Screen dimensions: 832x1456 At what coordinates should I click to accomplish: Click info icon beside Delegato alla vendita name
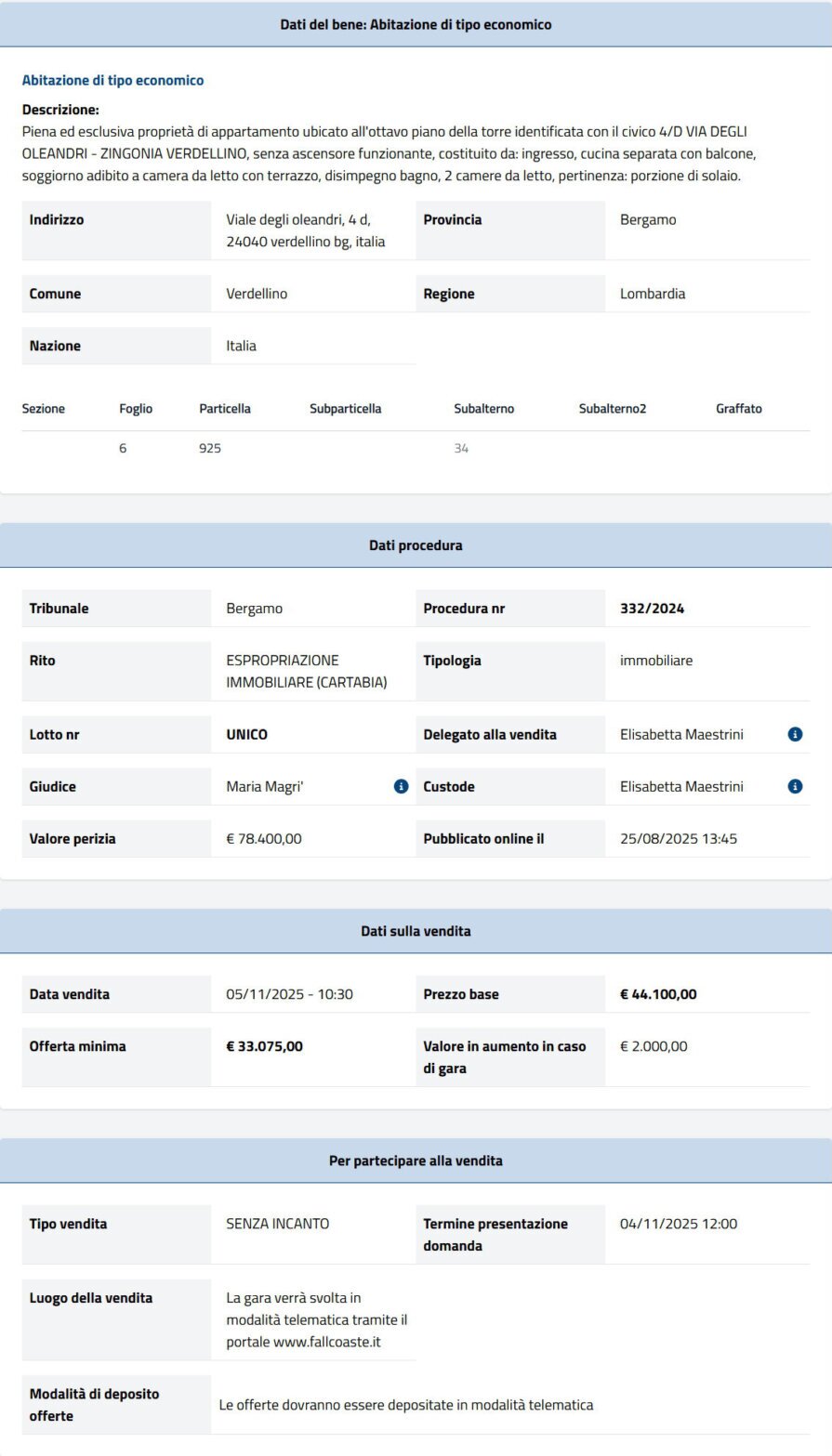795,734
